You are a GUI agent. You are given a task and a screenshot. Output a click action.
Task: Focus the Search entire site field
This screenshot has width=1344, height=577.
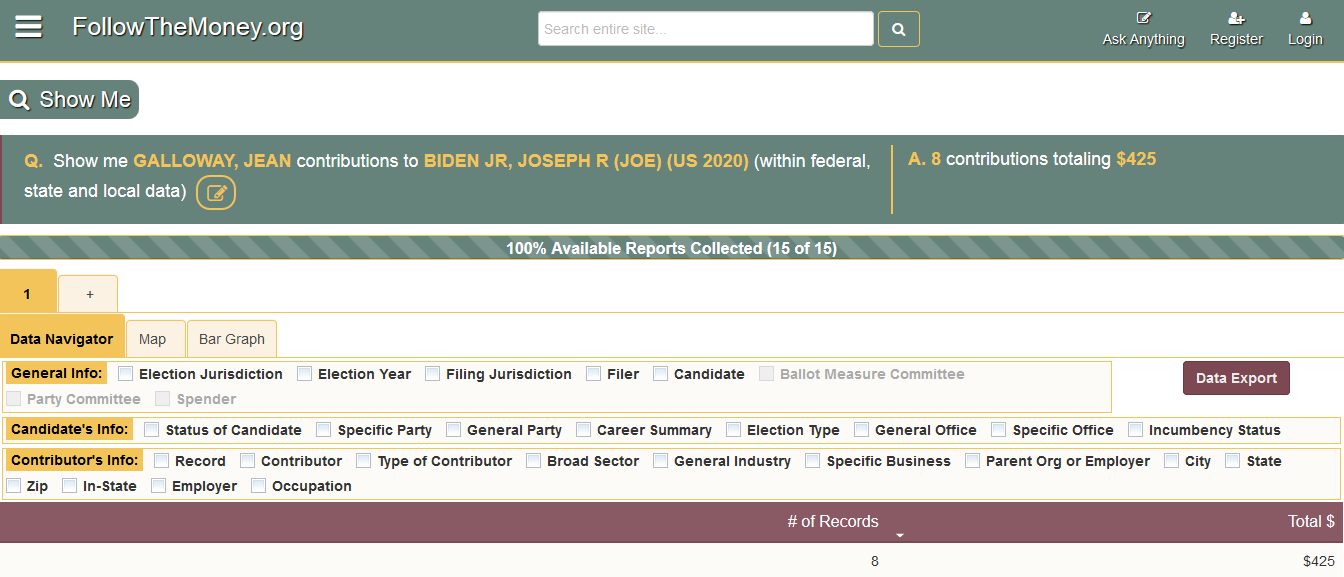point(706,29)
